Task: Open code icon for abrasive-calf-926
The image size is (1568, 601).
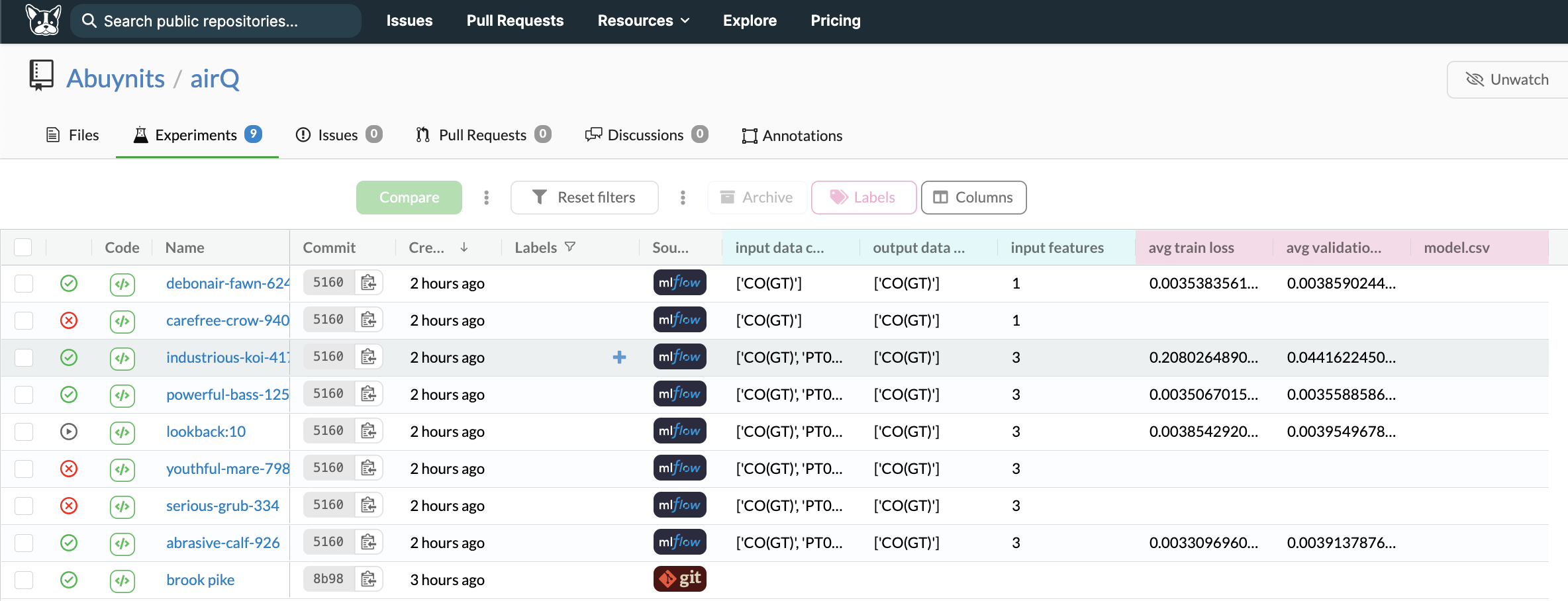Action: pos(122,543)
